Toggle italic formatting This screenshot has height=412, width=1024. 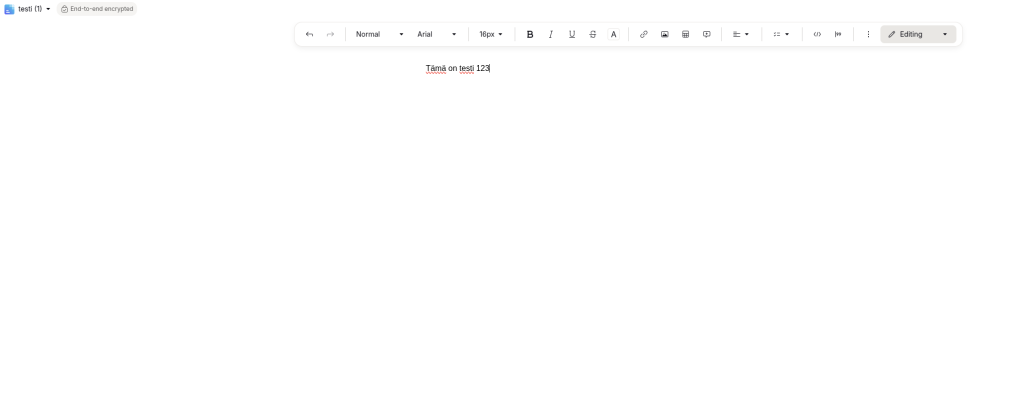click(x=551, y=35)
